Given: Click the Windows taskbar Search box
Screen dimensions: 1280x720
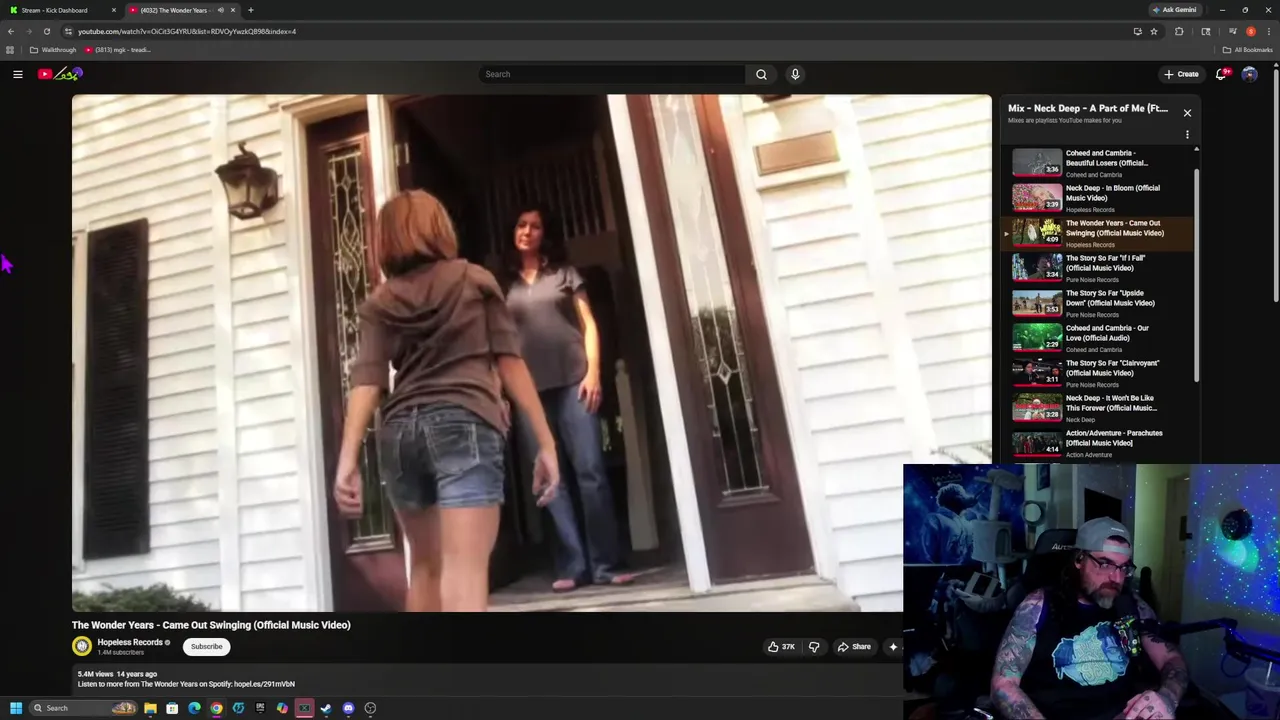Looking at the screenshot, I should [84, 708].
